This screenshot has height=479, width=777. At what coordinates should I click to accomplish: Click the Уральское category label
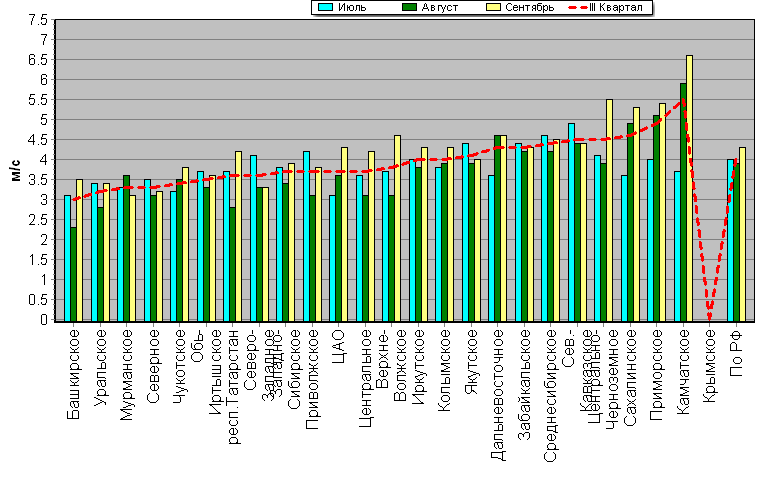point(100,367)
